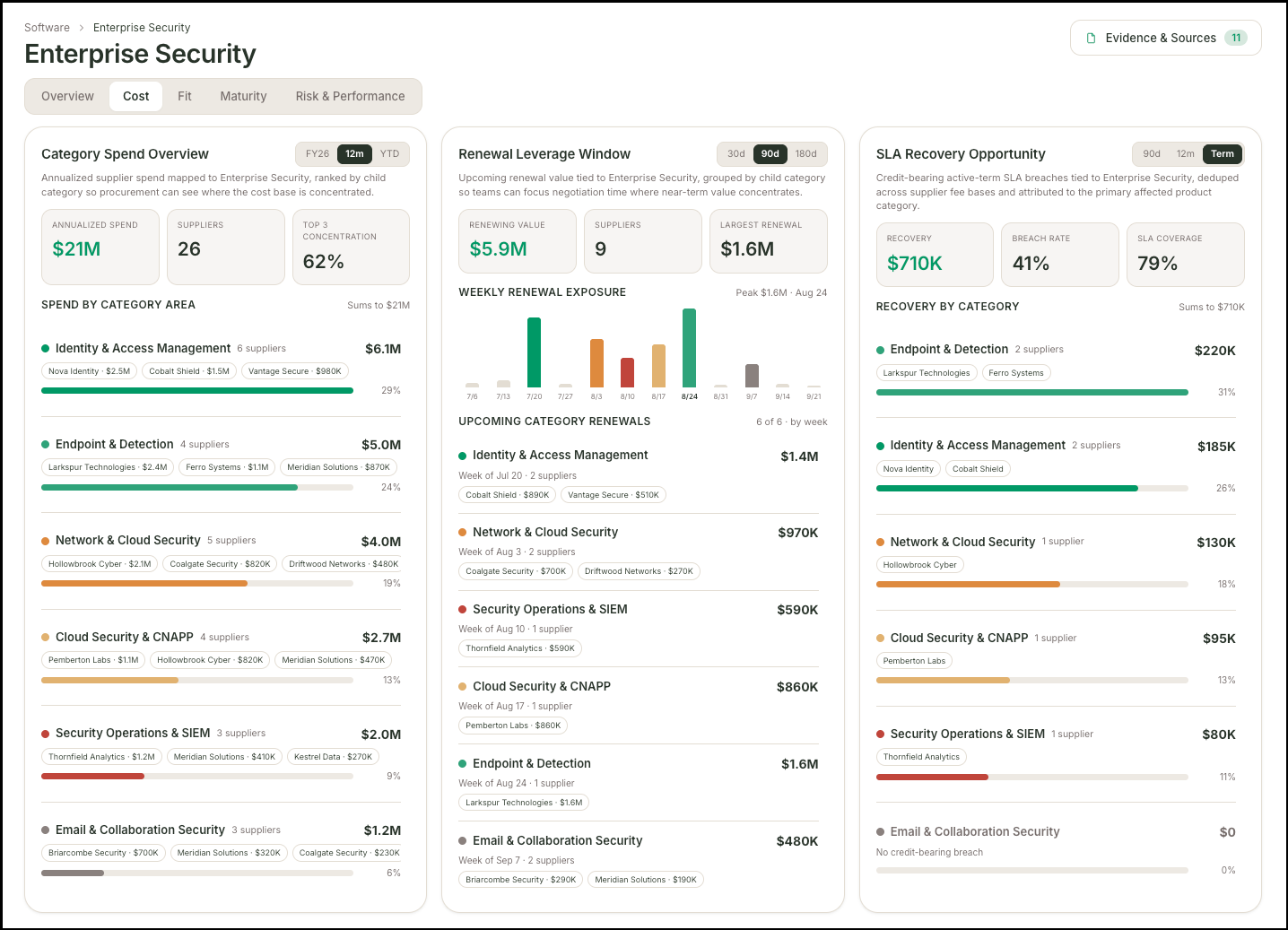This screenshot has width=1288, height=930.
Task: Click the Annualized Spend $21M card
Action: (100, 247)
